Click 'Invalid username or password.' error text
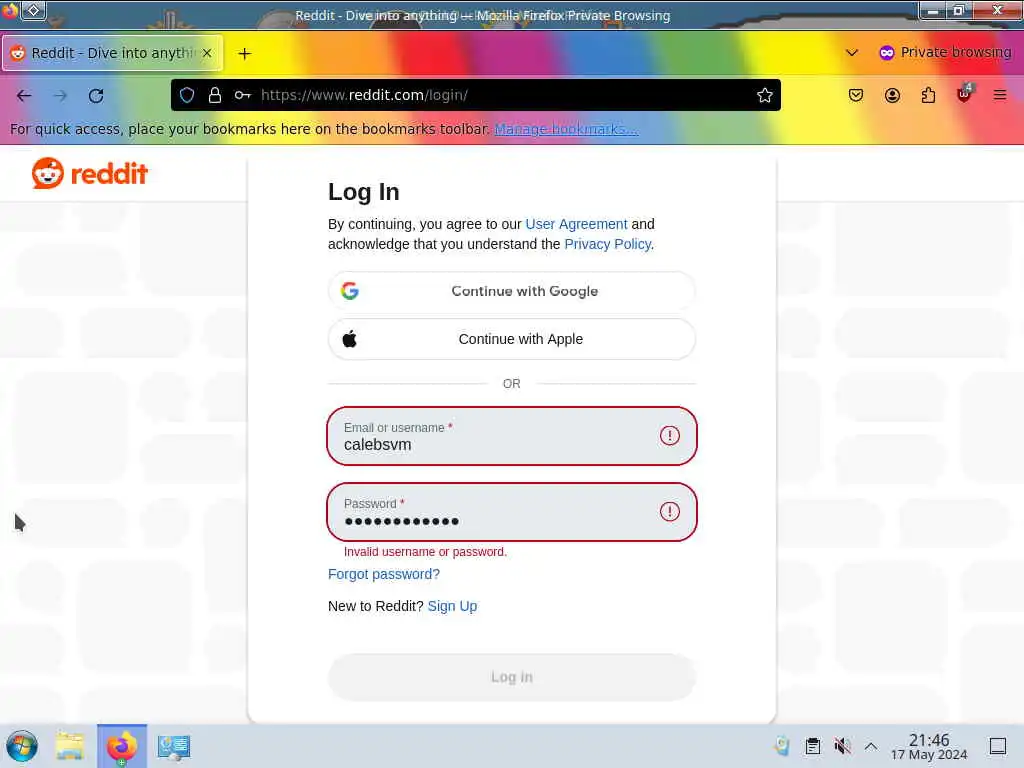Image resolution: width=1024 pixels, height=768 pixels. pos(425,552)
